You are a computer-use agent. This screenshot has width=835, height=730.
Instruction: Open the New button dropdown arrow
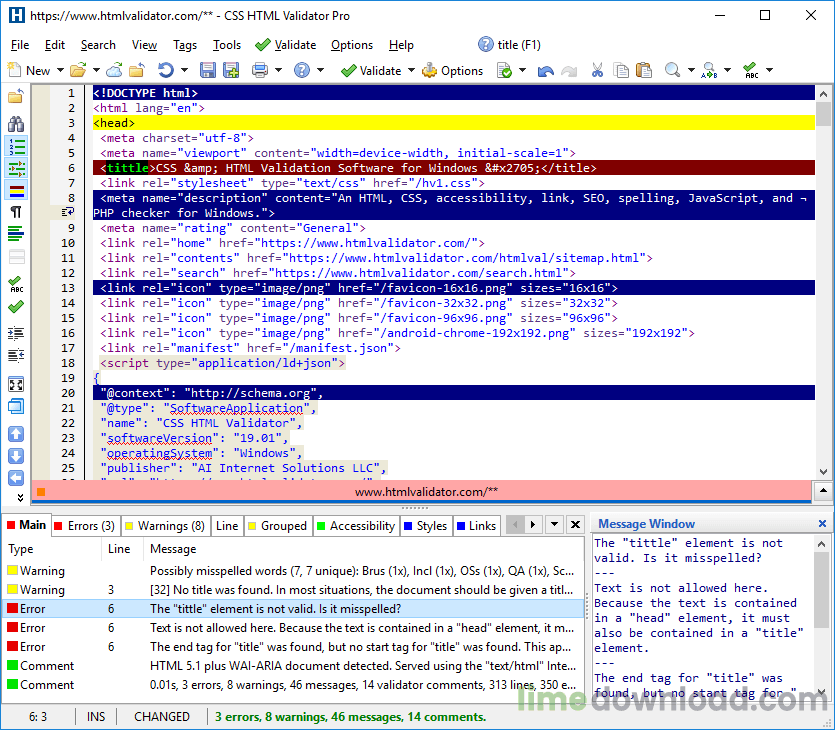60,71
